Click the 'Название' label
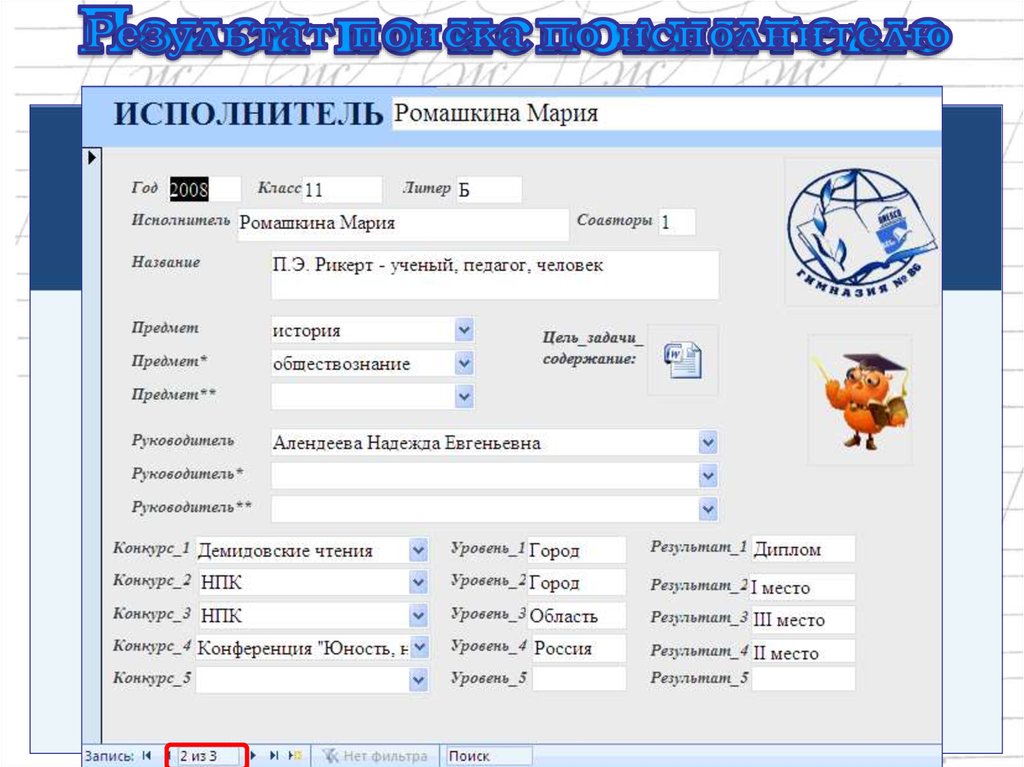 click(x=166, y=262)
